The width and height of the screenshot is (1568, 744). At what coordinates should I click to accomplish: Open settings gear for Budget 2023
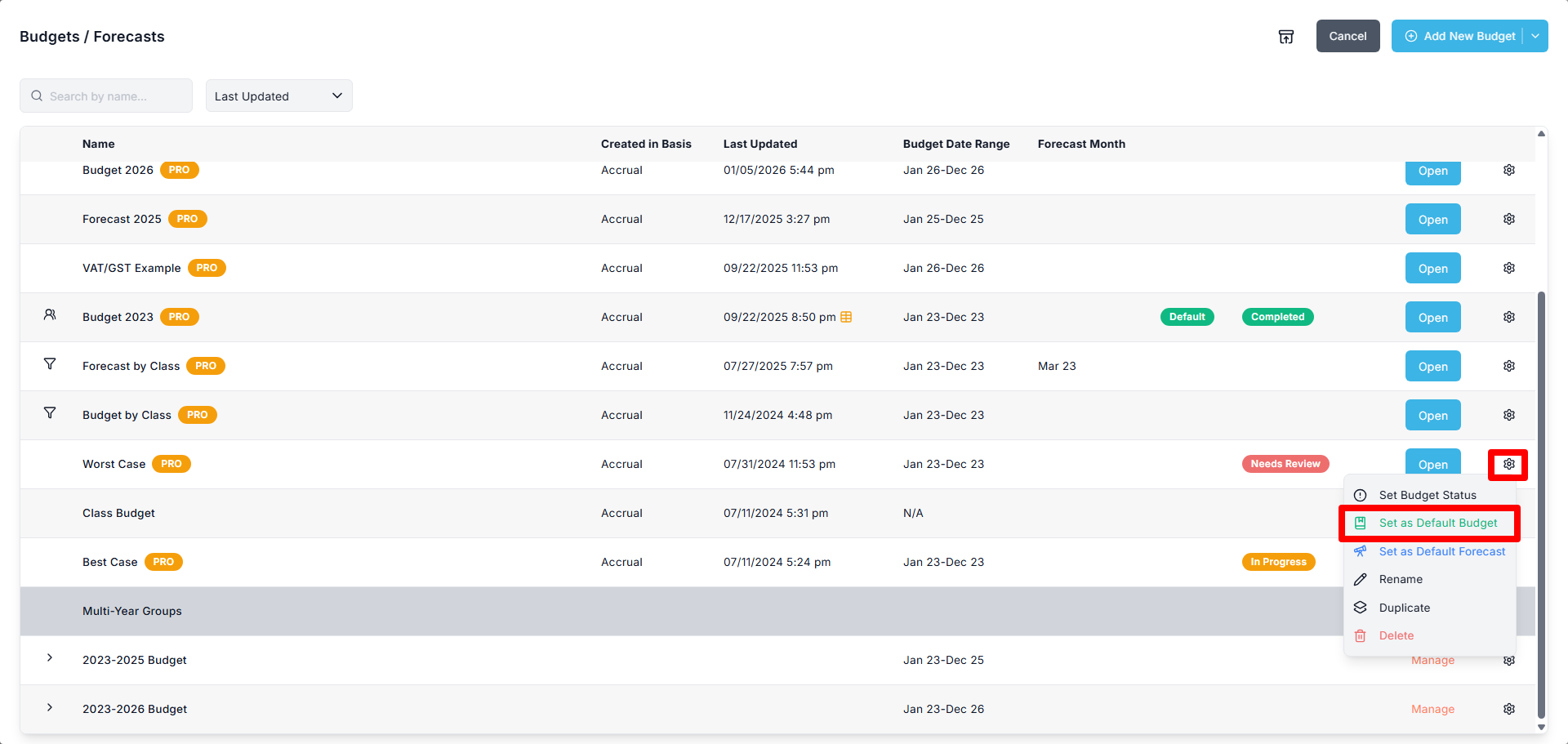coord(1508,317)
